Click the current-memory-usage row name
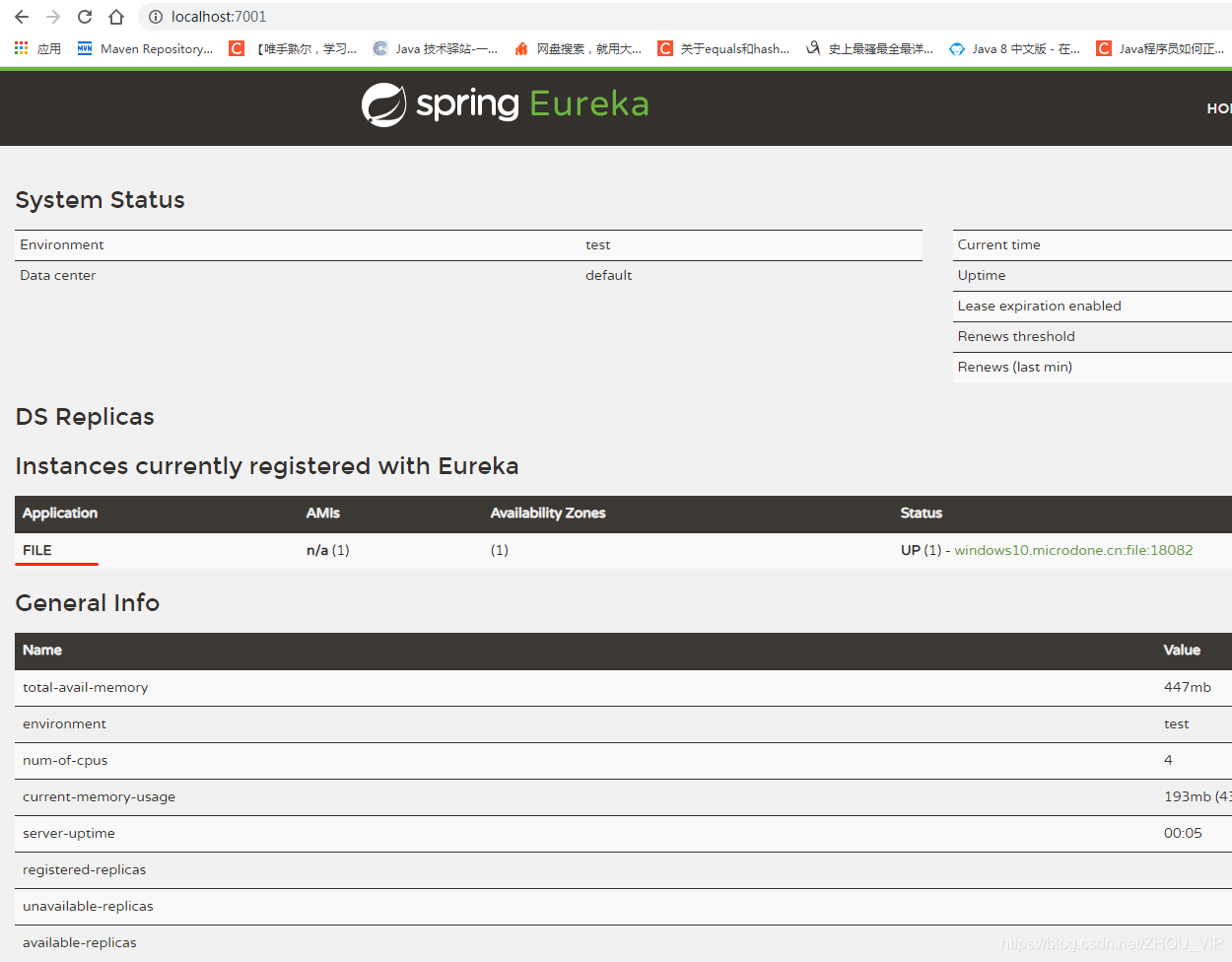 tap(99, 796)
